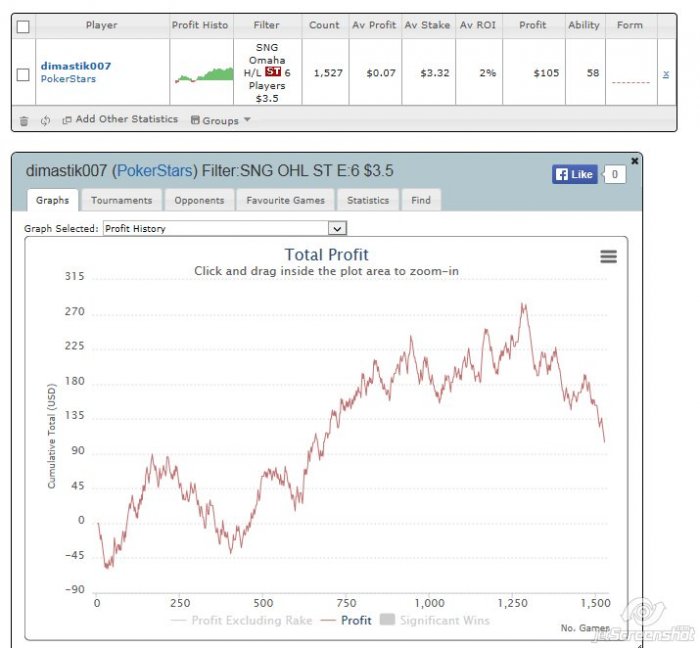Switch to the Graphs tab
The width and height of the screenshot is (700, 648).
point(53,200)
